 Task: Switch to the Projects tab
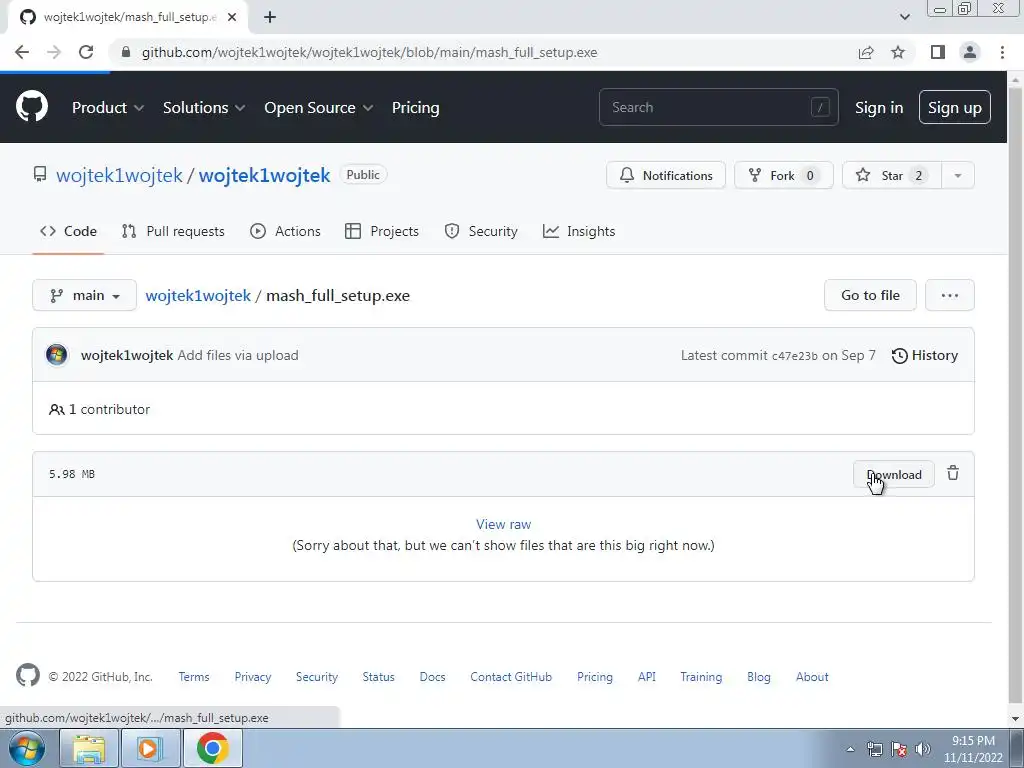click(x=382, y=231)
